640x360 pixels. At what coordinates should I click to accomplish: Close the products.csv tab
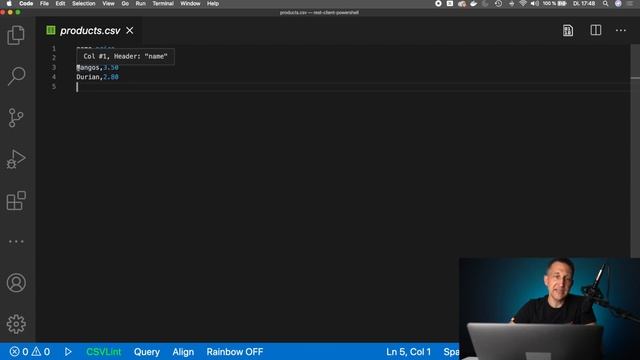(x=130, y=31)
